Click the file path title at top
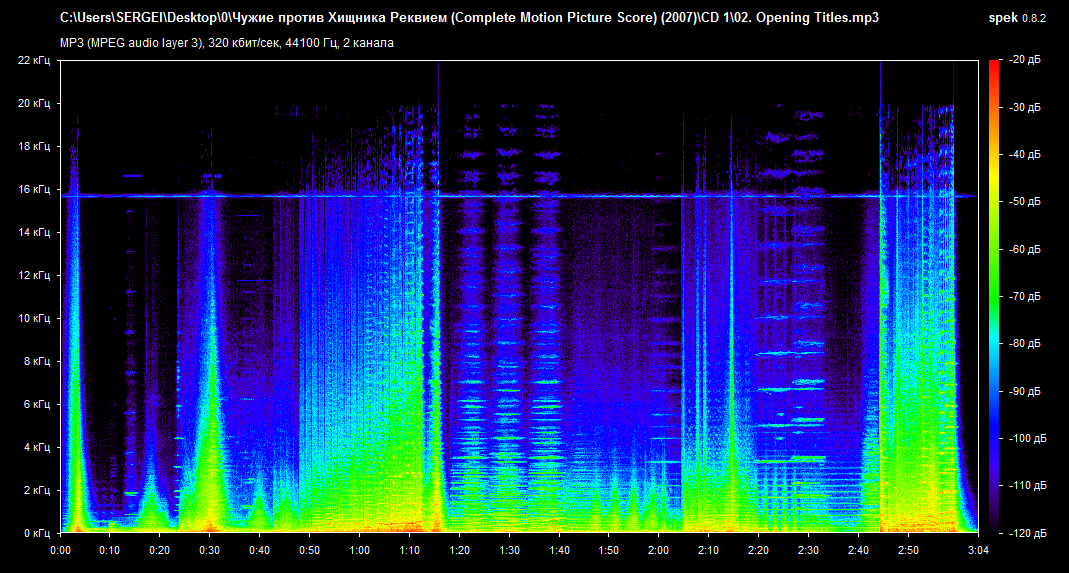 tap(470, 18)
